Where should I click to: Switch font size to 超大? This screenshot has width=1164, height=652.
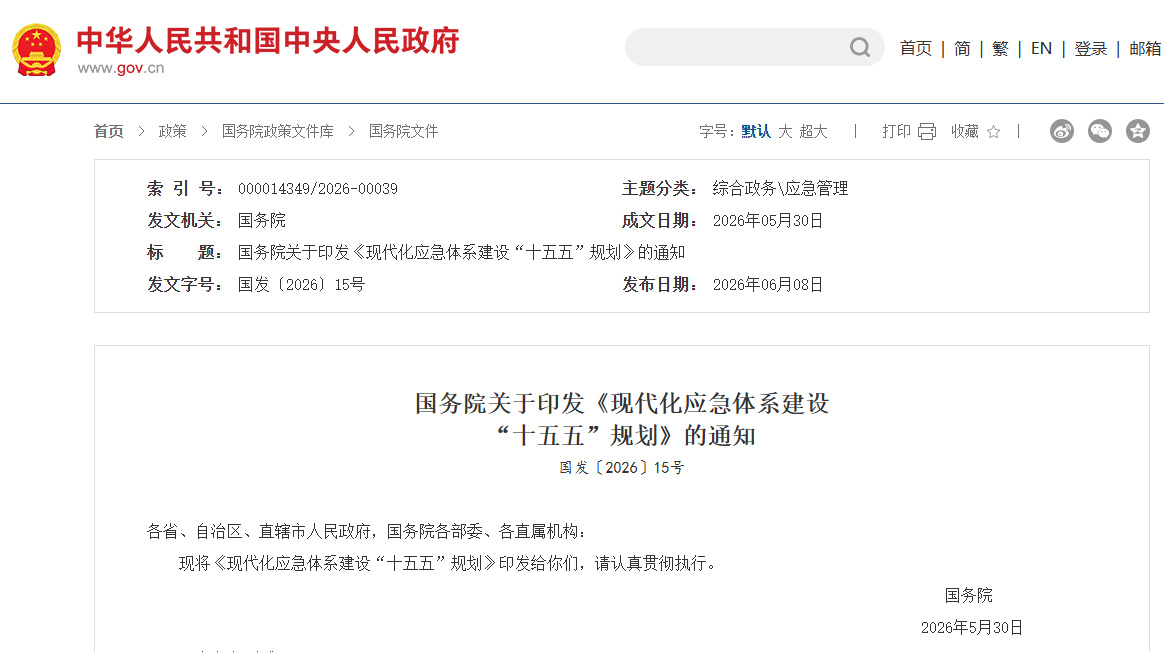pos(813,131)
